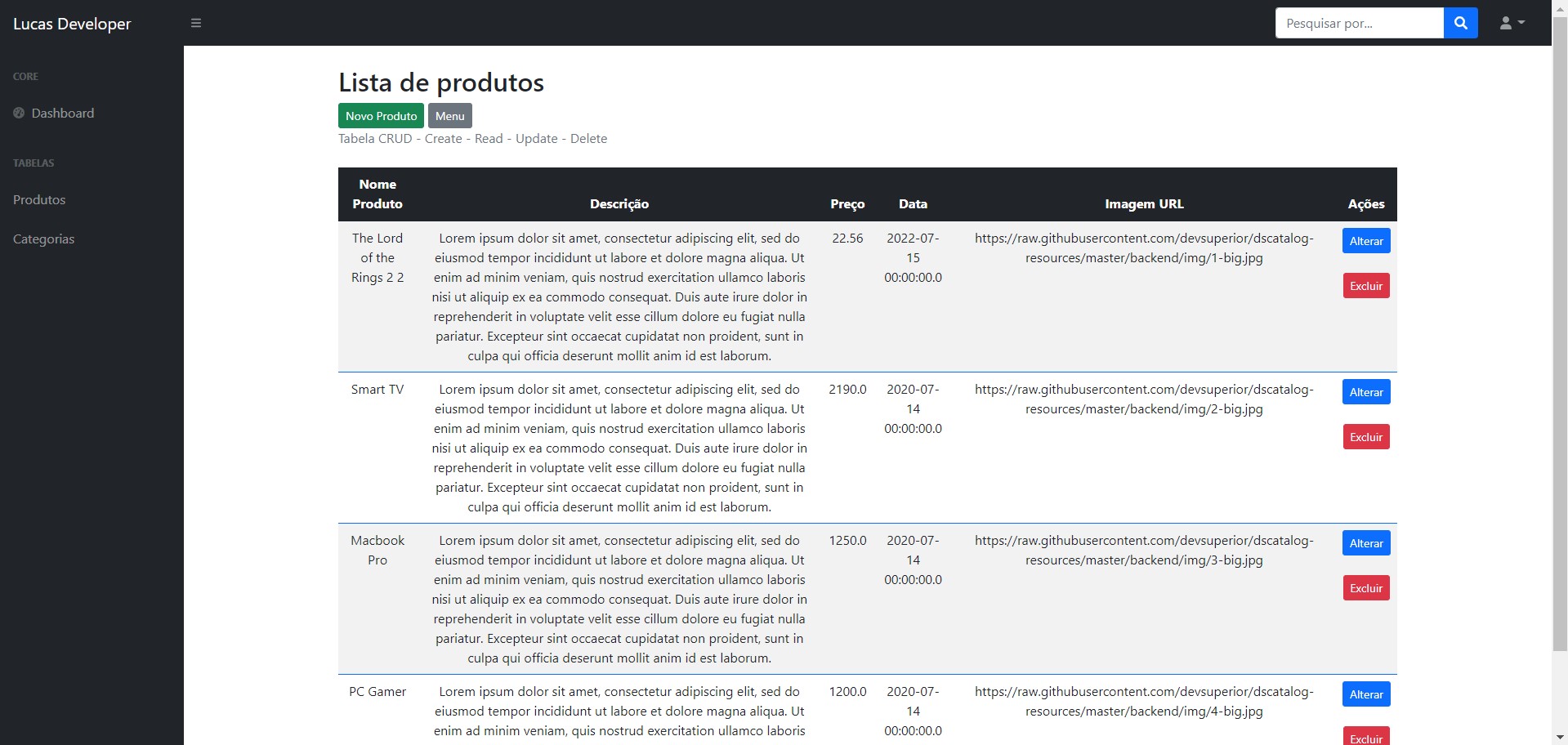Click the search input field

point(1359,23)
